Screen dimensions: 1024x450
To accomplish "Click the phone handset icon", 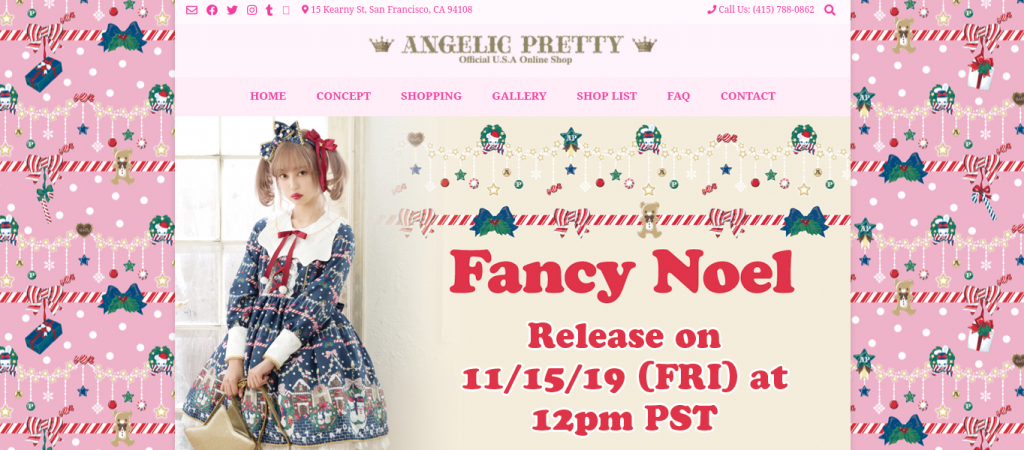I will (x=711, y=10).
